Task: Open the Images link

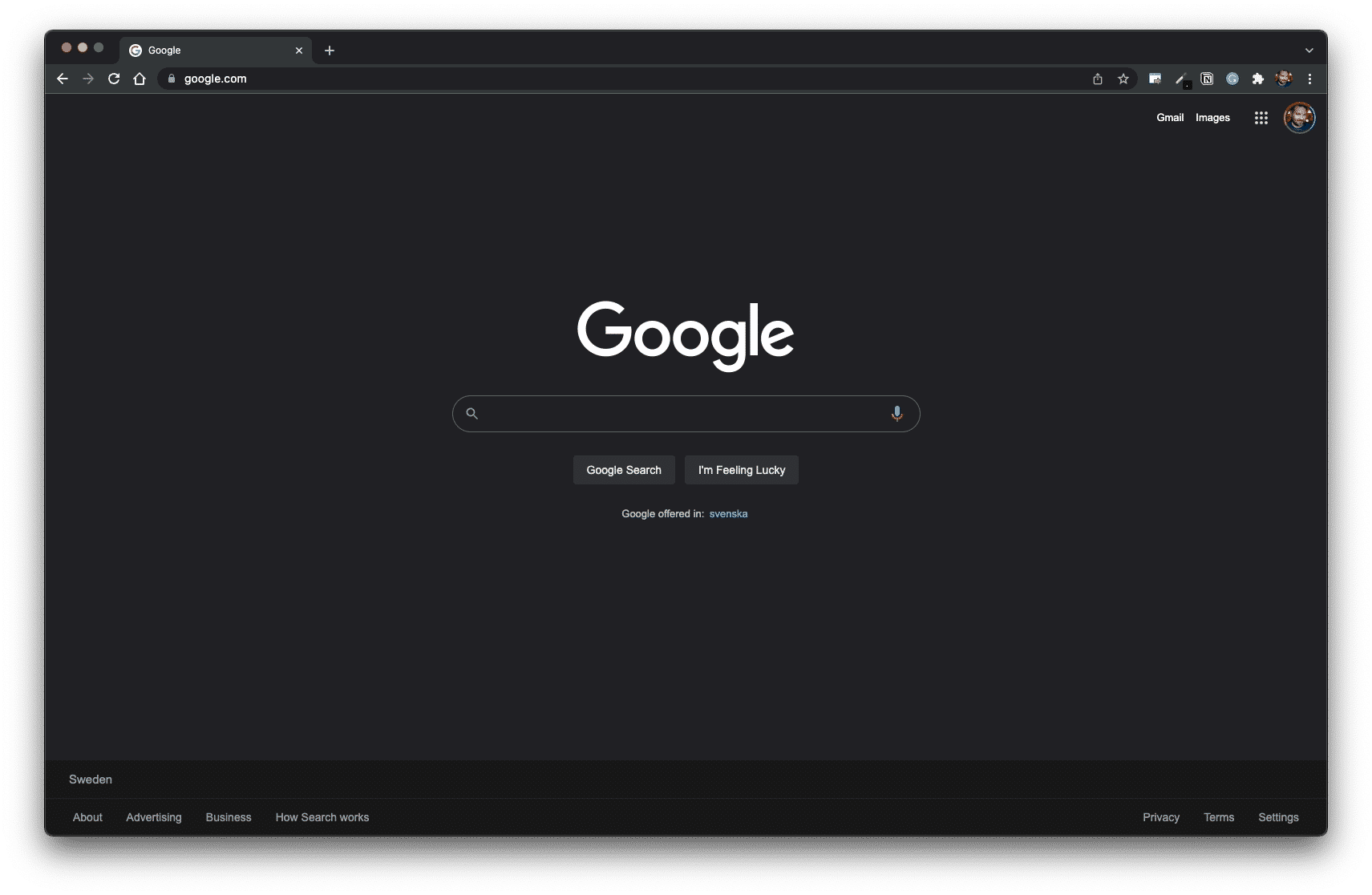Action: [x=1212, y=118]
